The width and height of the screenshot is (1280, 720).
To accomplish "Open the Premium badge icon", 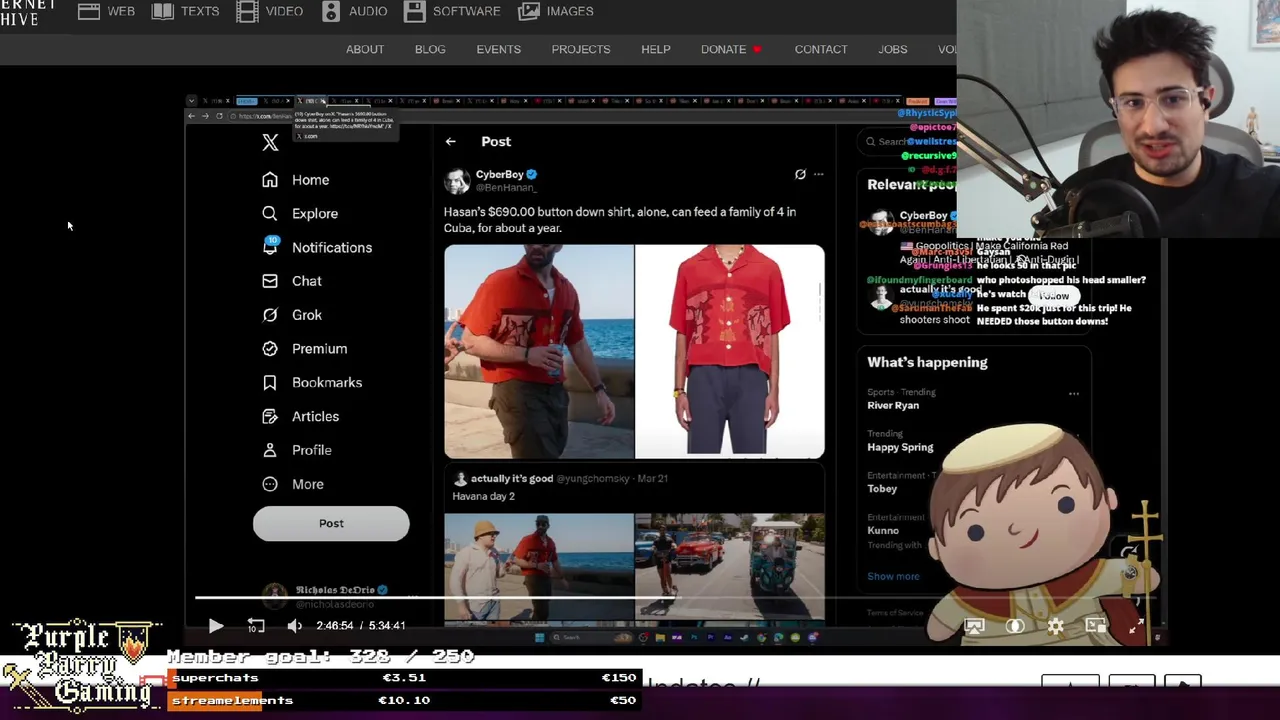I will 270,349.
